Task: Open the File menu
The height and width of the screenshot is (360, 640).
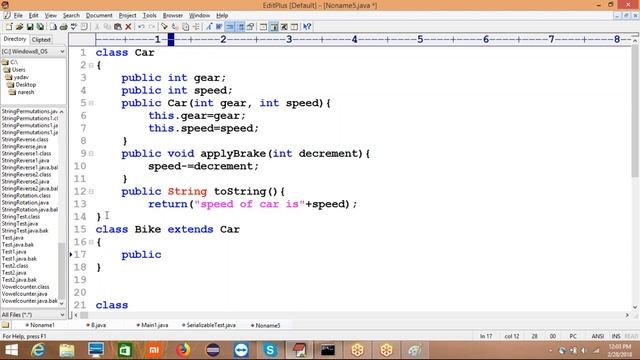Action: pyautogui.click(x=18, y=16)
